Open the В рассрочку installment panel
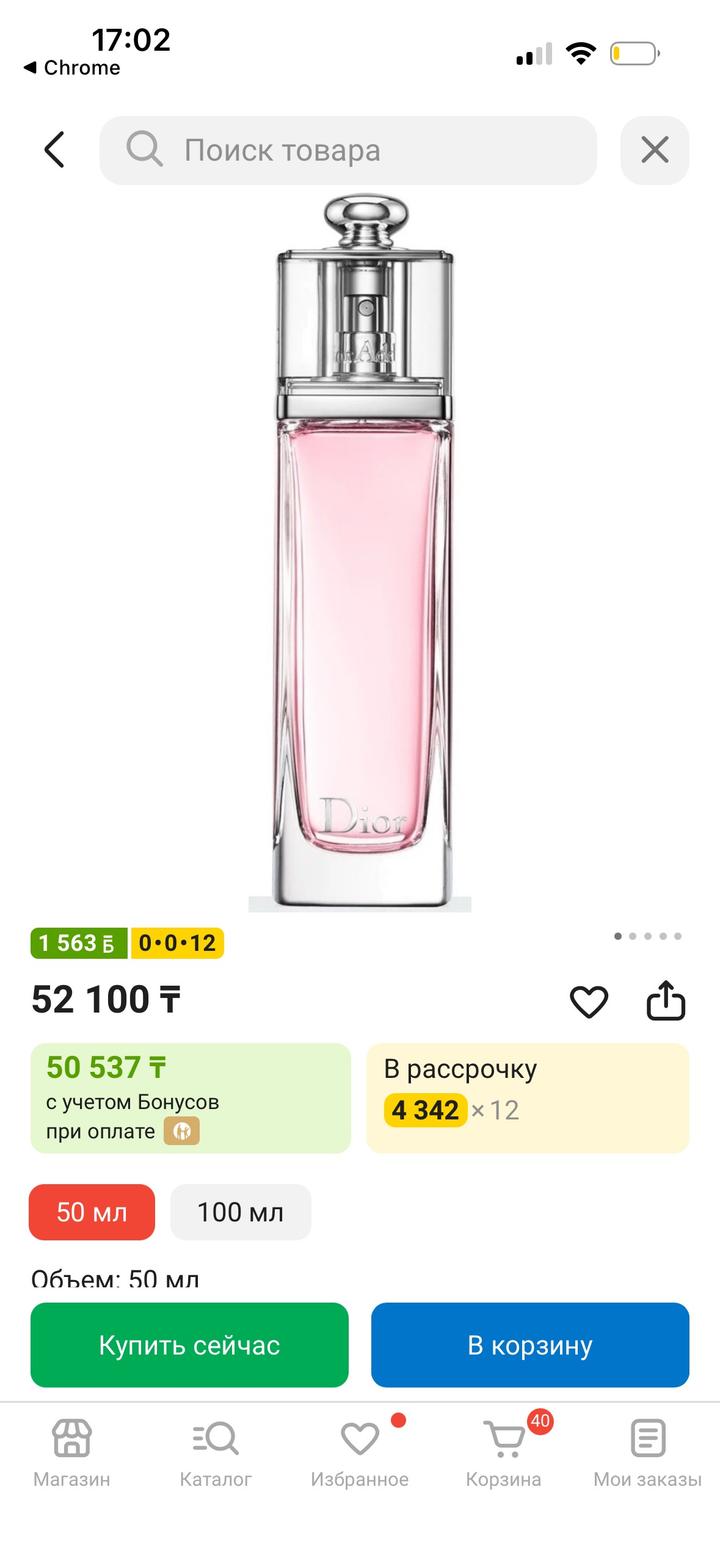 [x=527, y=1097]
